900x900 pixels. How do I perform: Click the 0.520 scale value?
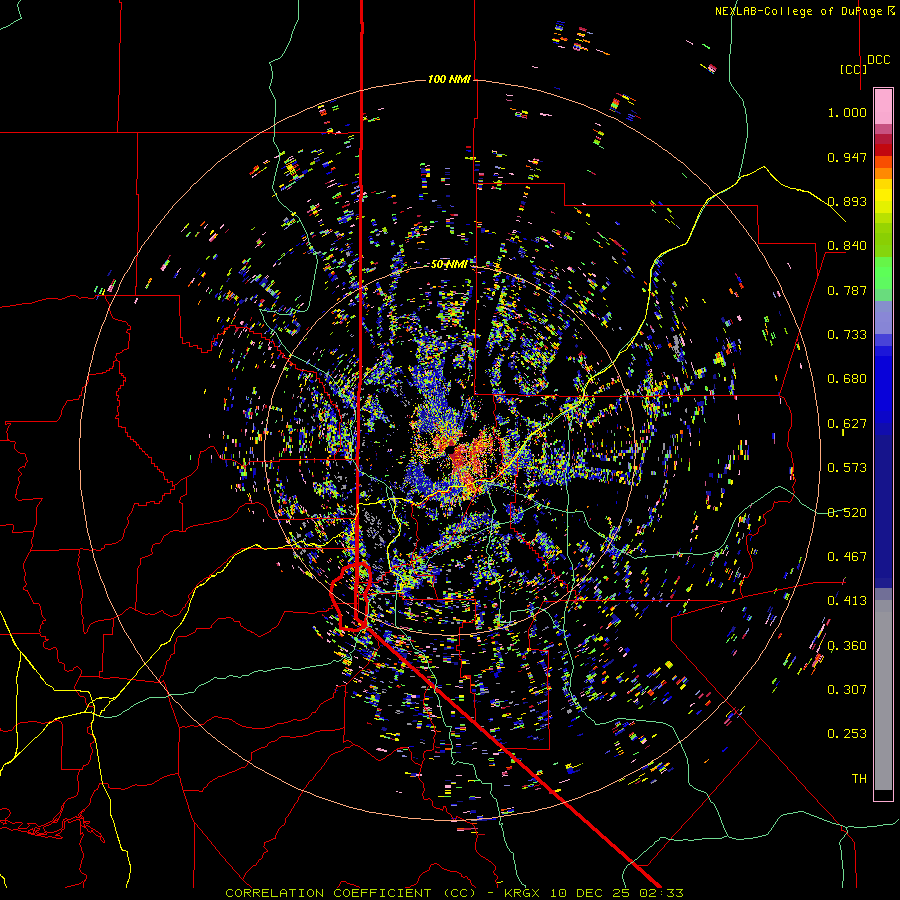tap(847, 513)
